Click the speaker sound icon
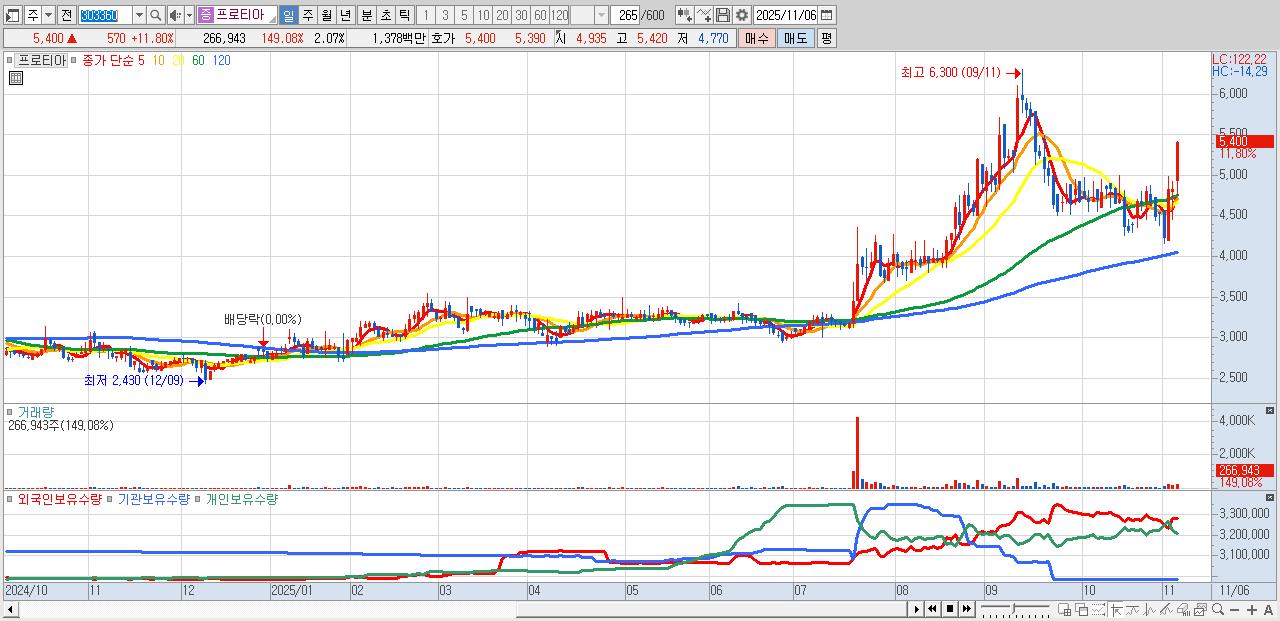 click(175, 15)
